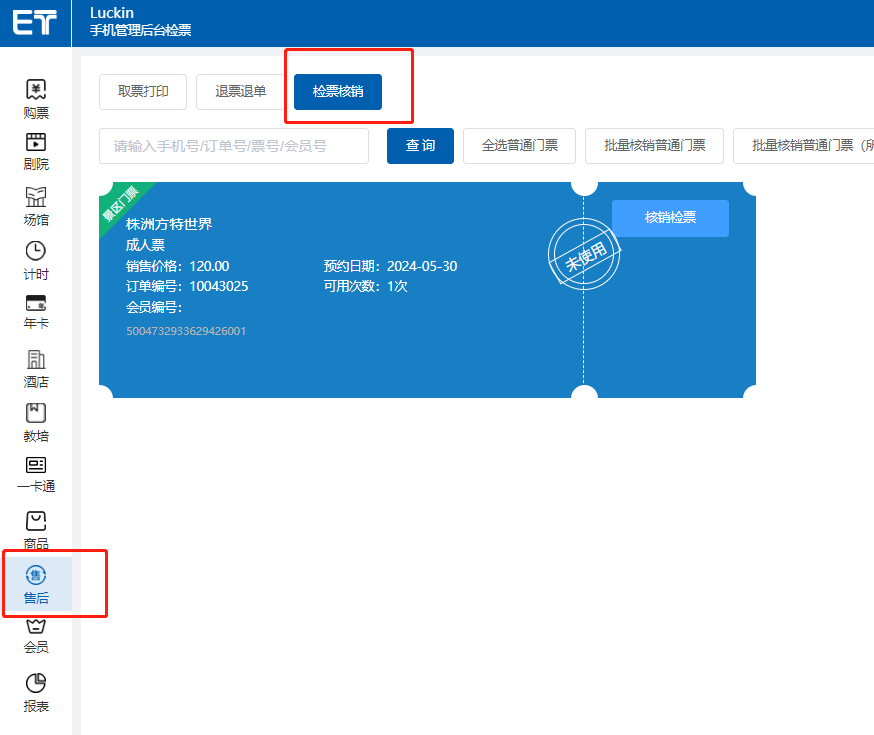Open the 年卡 annual card icon
Image resolution: width=874 pixels, height=735 pixels.
(36, 303)
